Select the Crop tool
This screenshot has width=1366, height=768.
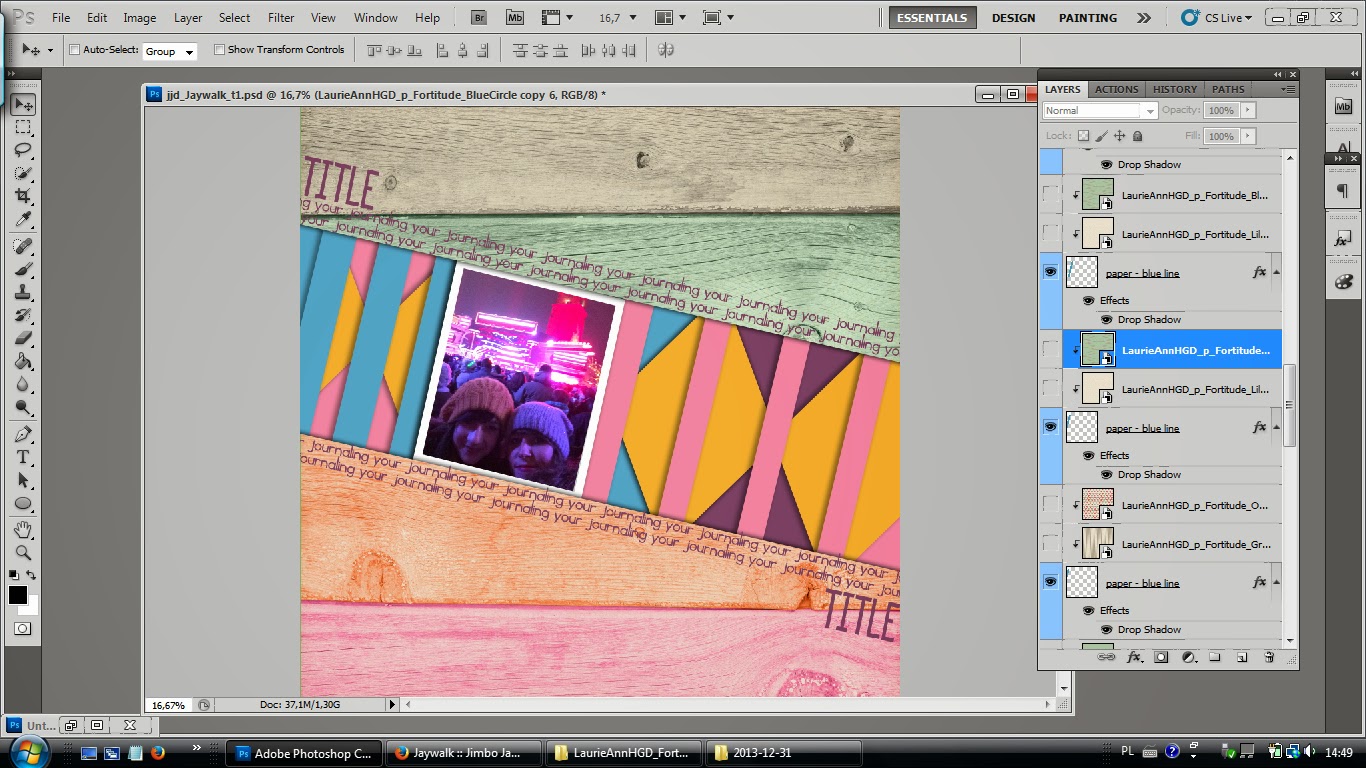(23, 196)
